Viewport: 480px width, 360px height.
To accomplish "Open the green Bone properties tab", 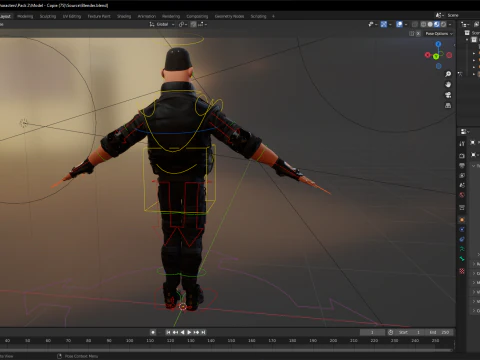I will 462,259.
